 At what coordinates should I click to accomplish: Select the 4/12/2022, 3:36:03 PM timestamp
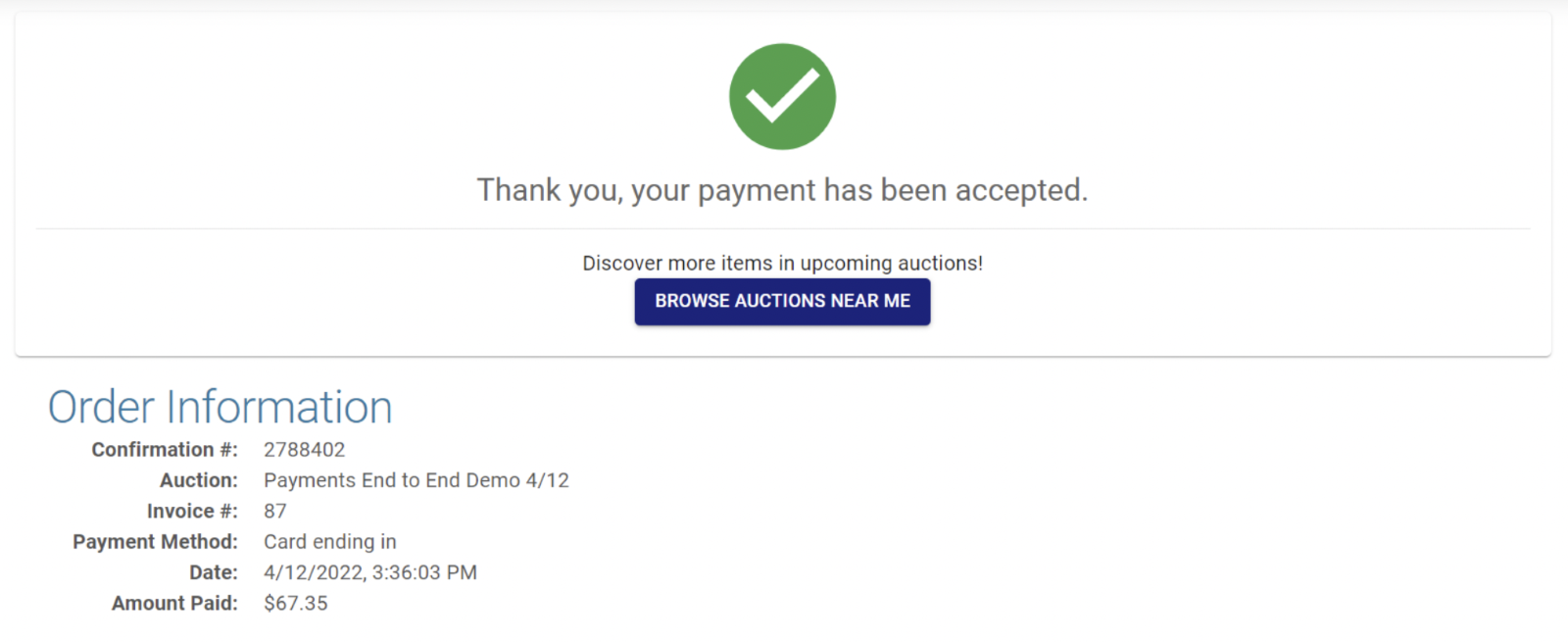[370, 572]
